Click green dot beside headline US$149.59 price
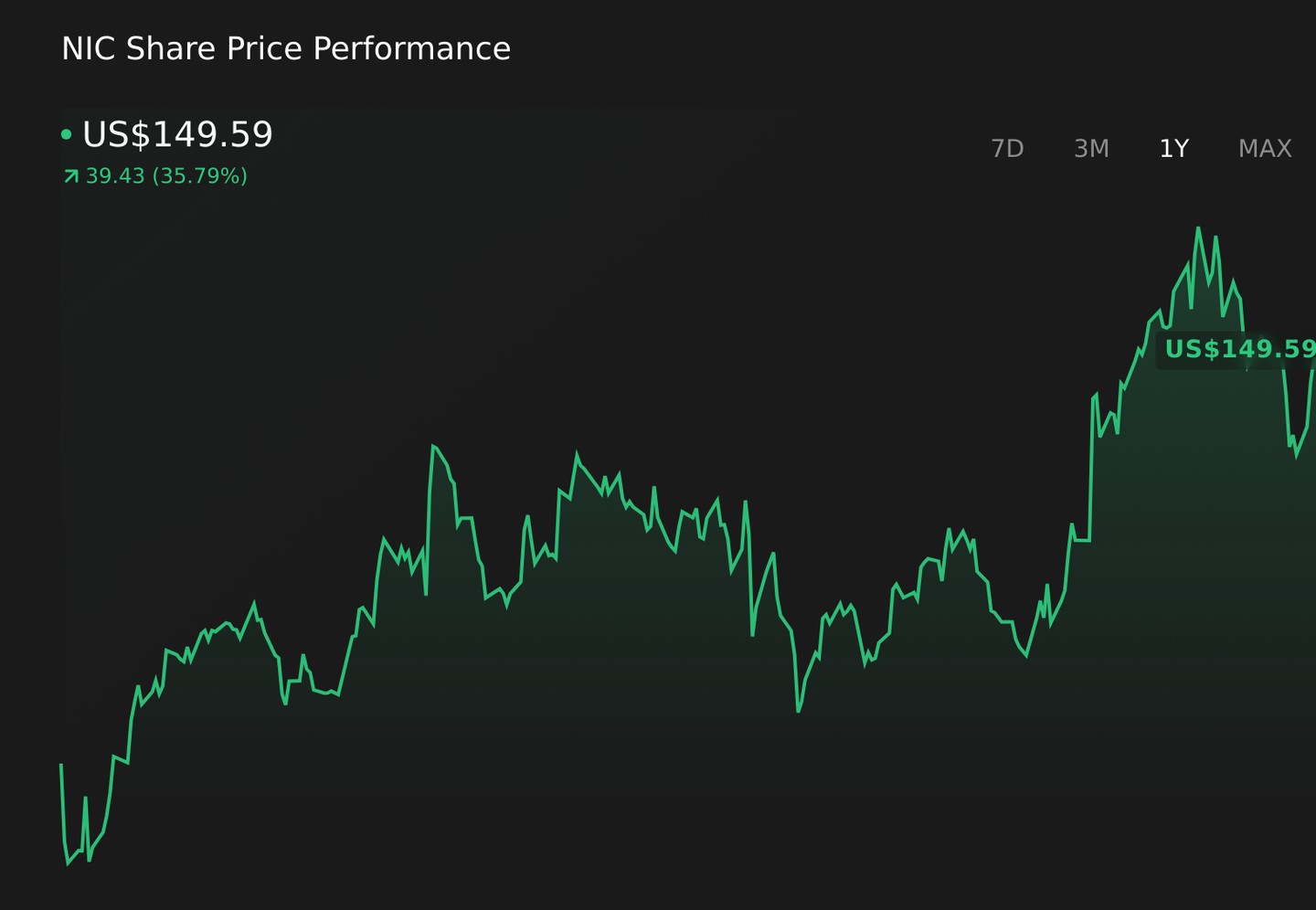 pos(66,135)
